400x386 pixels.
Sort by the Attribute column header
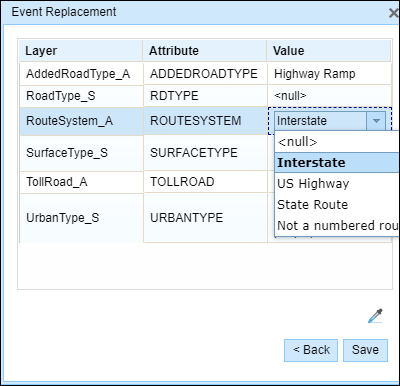click(205, 51)
